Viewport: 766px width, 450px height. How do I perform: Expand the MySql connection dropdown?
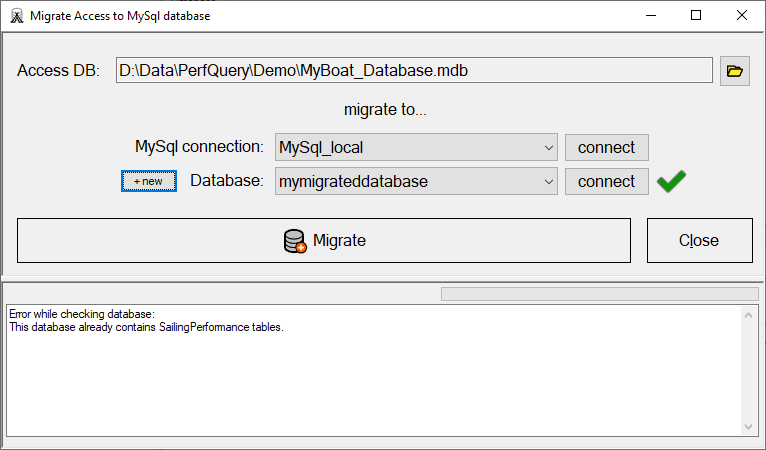(548, 148)
